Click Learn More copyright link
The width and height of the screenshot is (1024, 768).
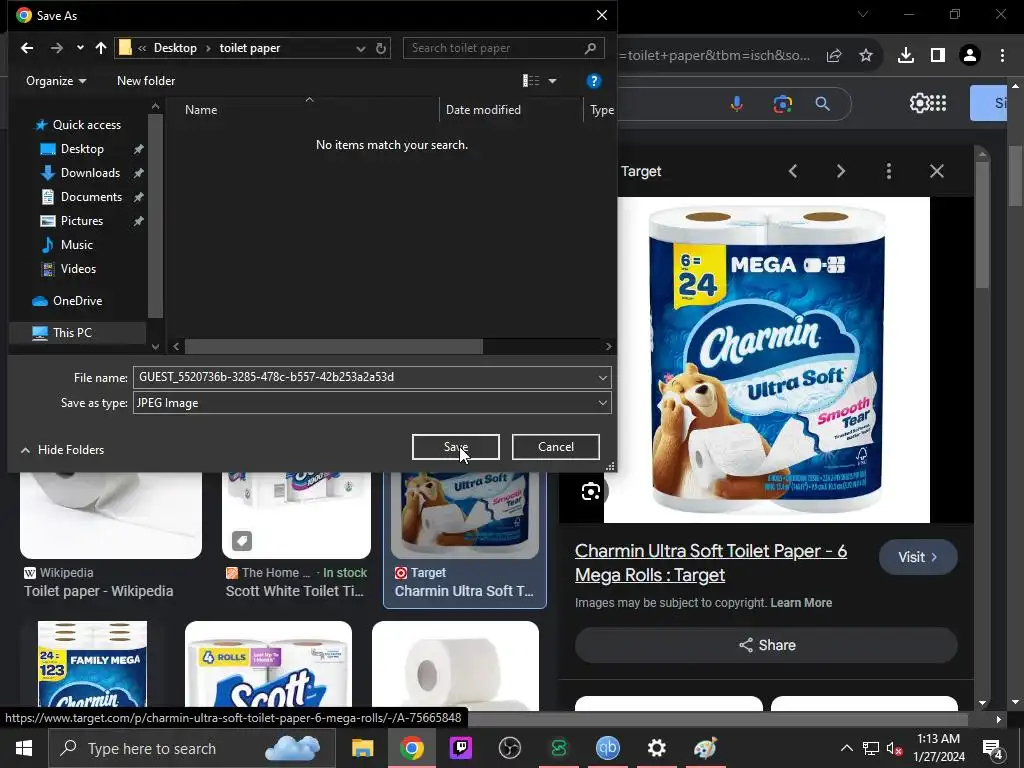click(801, 603)
